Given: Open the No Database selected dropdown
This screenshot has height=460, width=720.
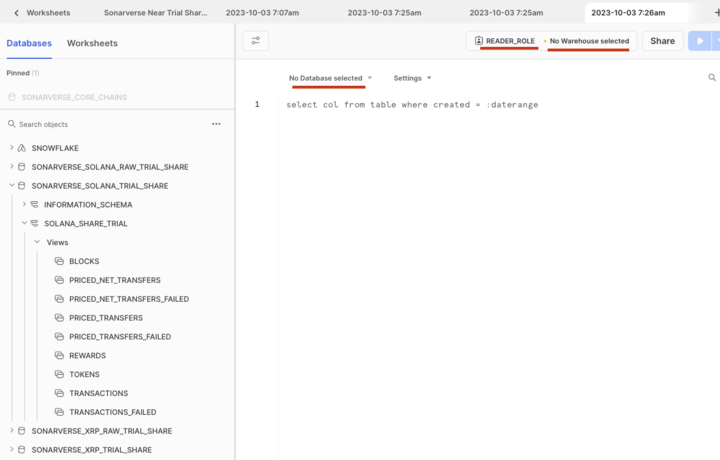Looking at the screenshot, I should click(330, 78).
